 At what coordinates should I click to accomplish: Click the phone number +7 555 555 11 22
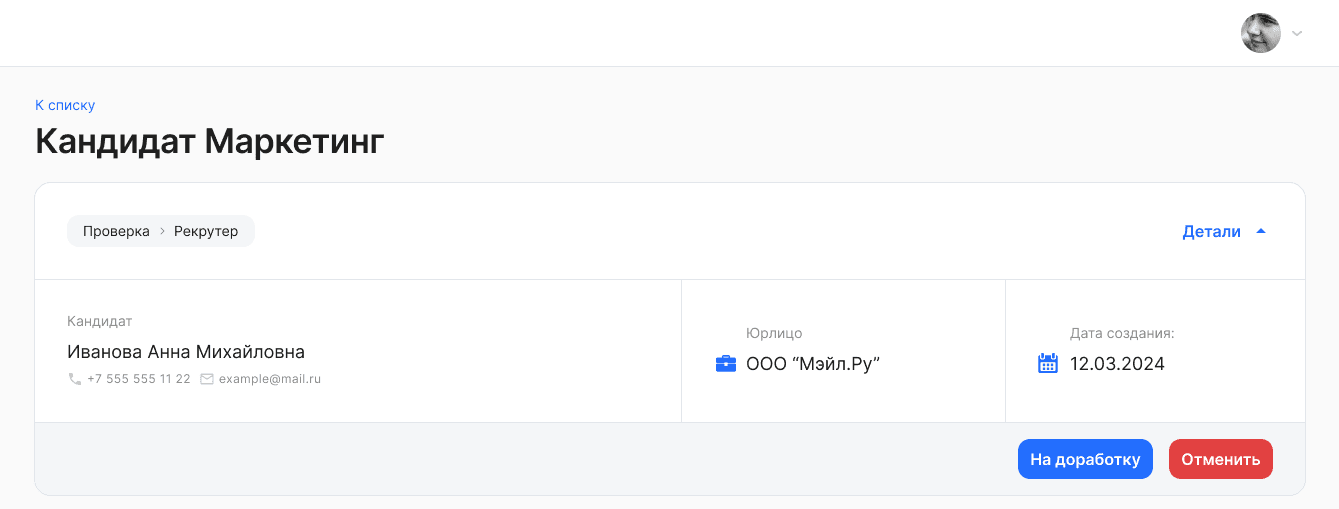click(x=139, y=380)
